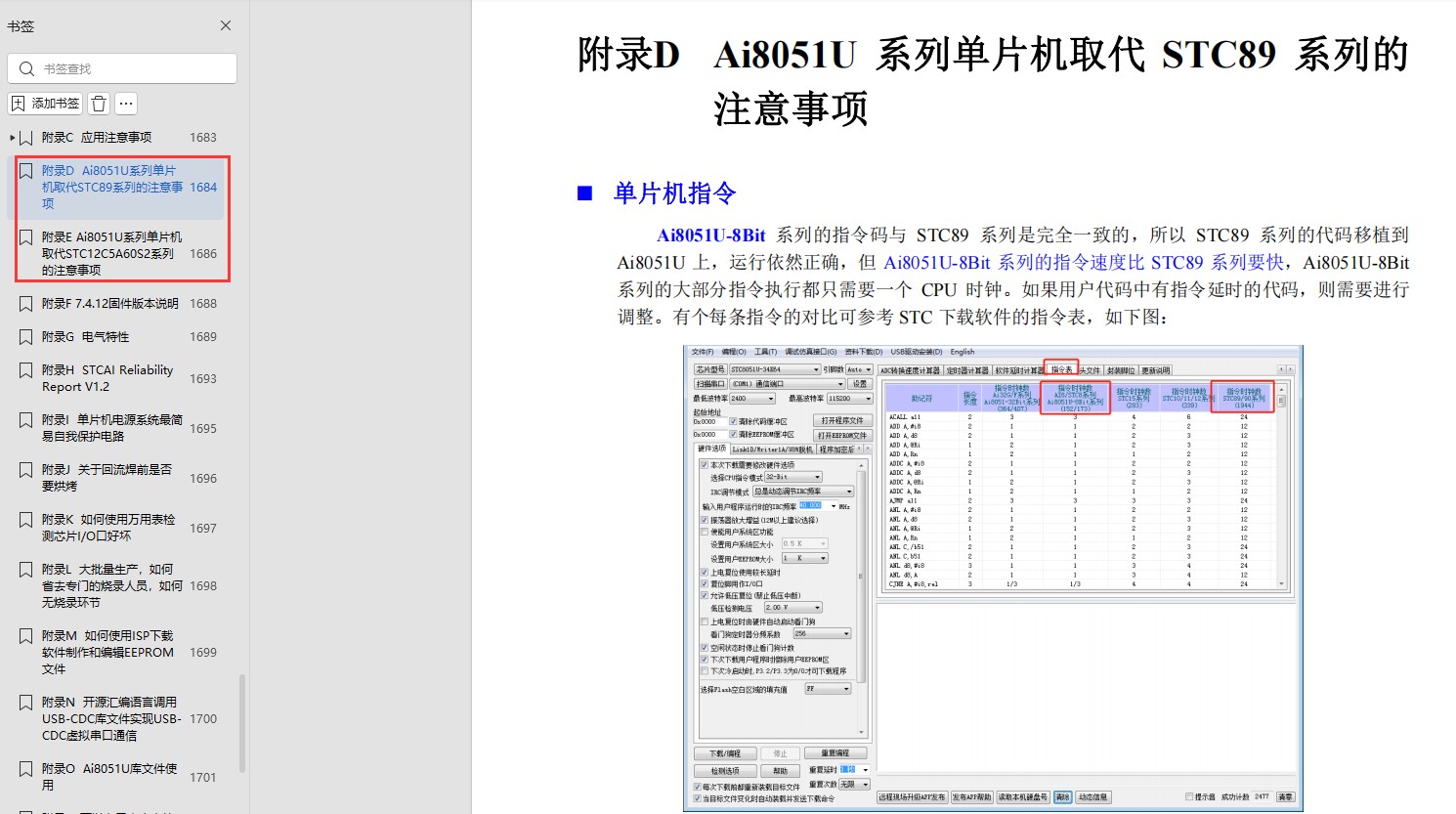Select 附录D Ai8051U取代STC89 bookmark
The image size is (1456, 814).
pos(111,187)
